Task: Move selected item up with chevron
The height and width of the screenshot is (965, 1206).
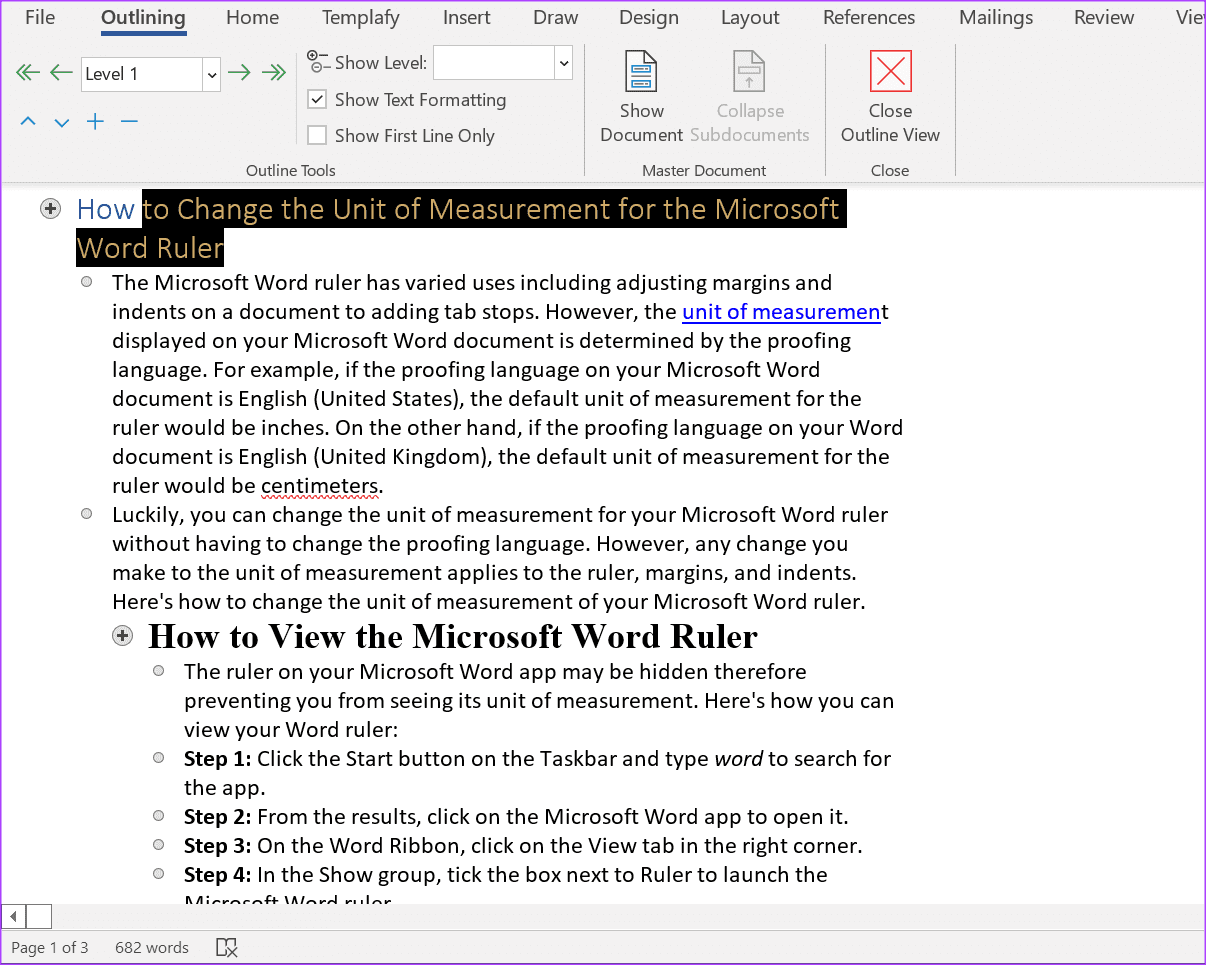Action: tap(28, 122)
